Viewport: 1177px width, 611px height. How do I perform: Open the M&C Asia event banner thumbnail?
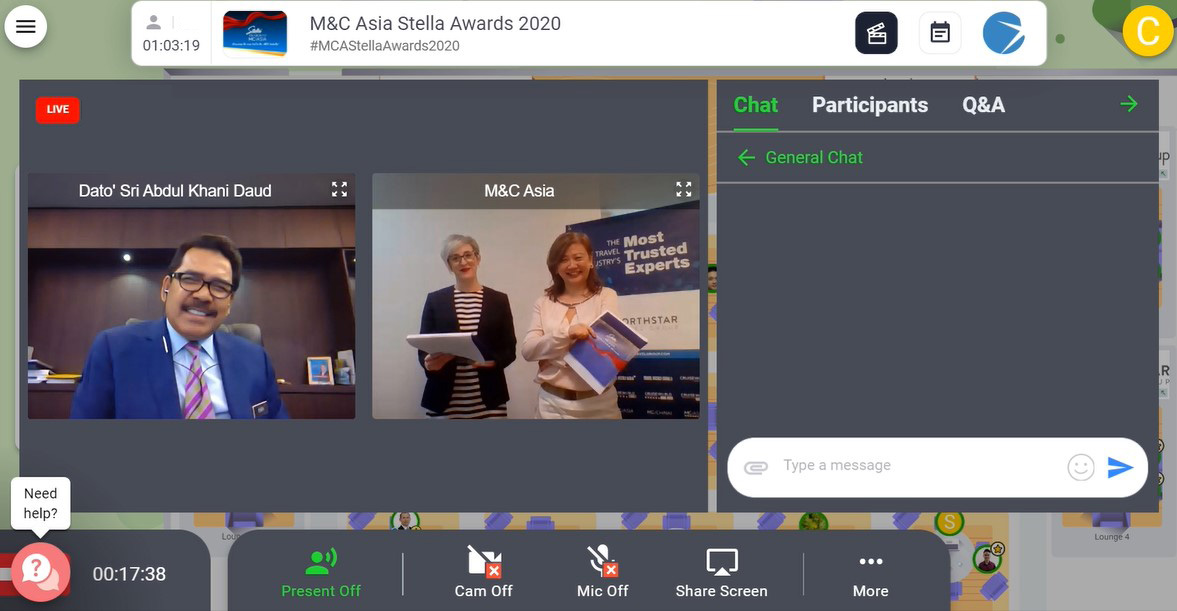tap(255, 34)
